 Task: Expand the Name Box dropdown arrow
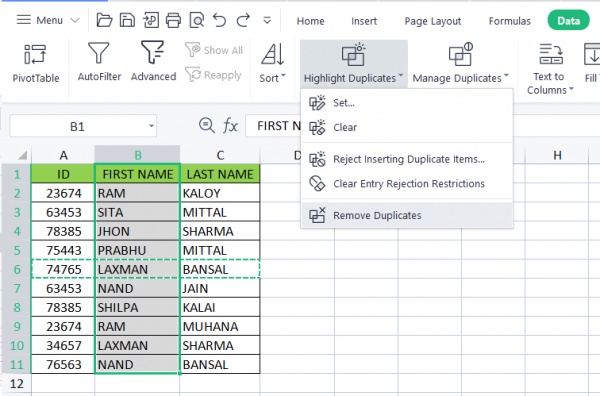pyautogui.click(x=152, y=126)
